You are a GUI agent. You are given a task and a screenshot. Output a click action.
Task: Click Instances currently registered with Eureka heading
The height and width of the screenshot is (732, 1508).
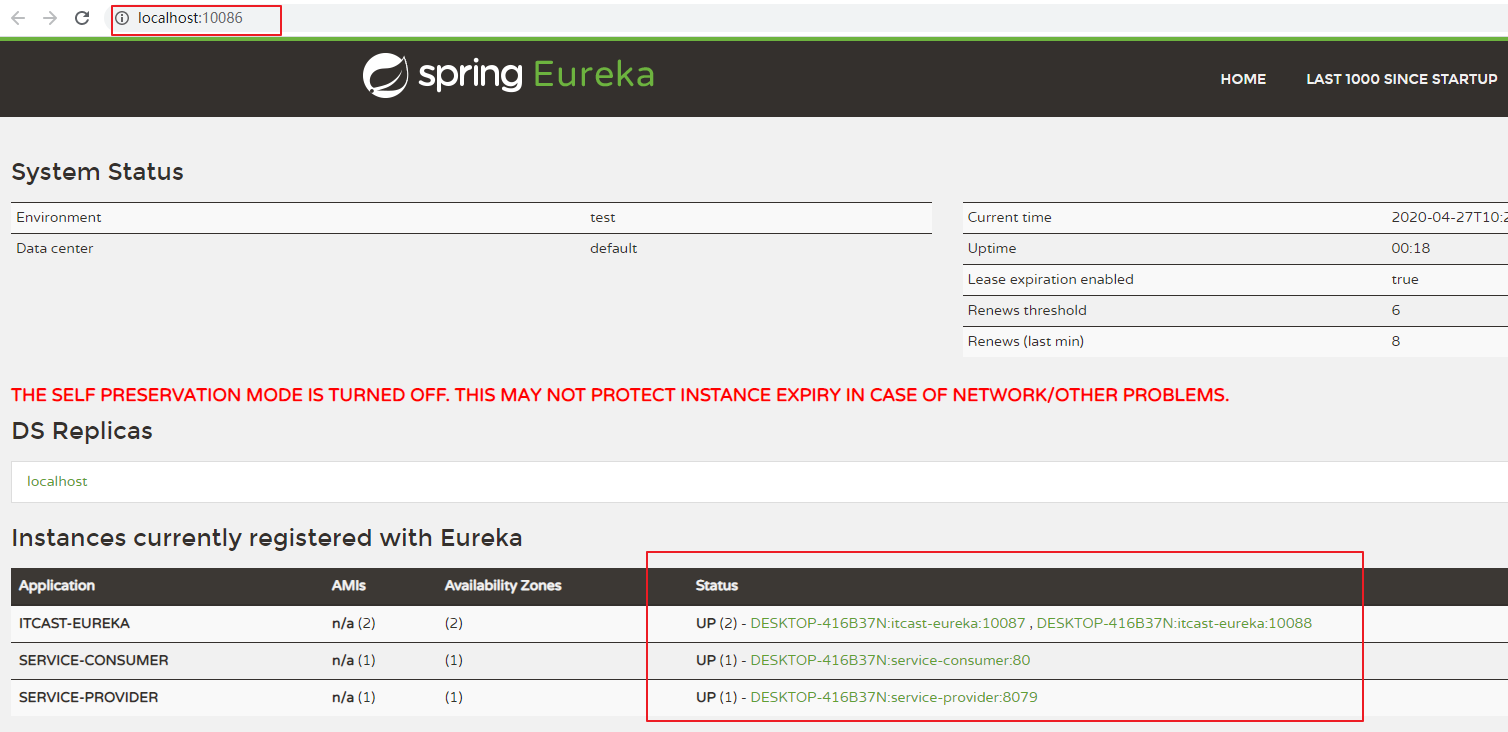tap(267, 538)
